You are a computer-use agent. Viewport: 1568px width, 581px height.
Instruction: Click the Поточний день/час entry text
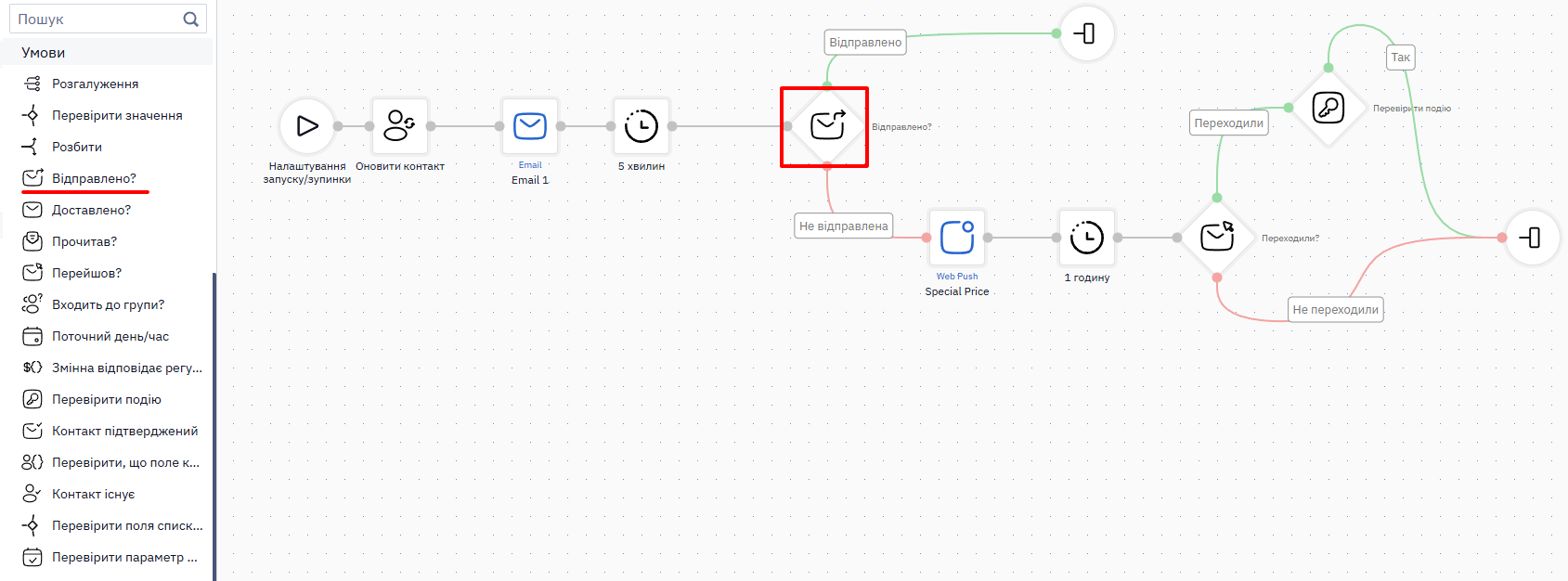click(x=110, y=336)
